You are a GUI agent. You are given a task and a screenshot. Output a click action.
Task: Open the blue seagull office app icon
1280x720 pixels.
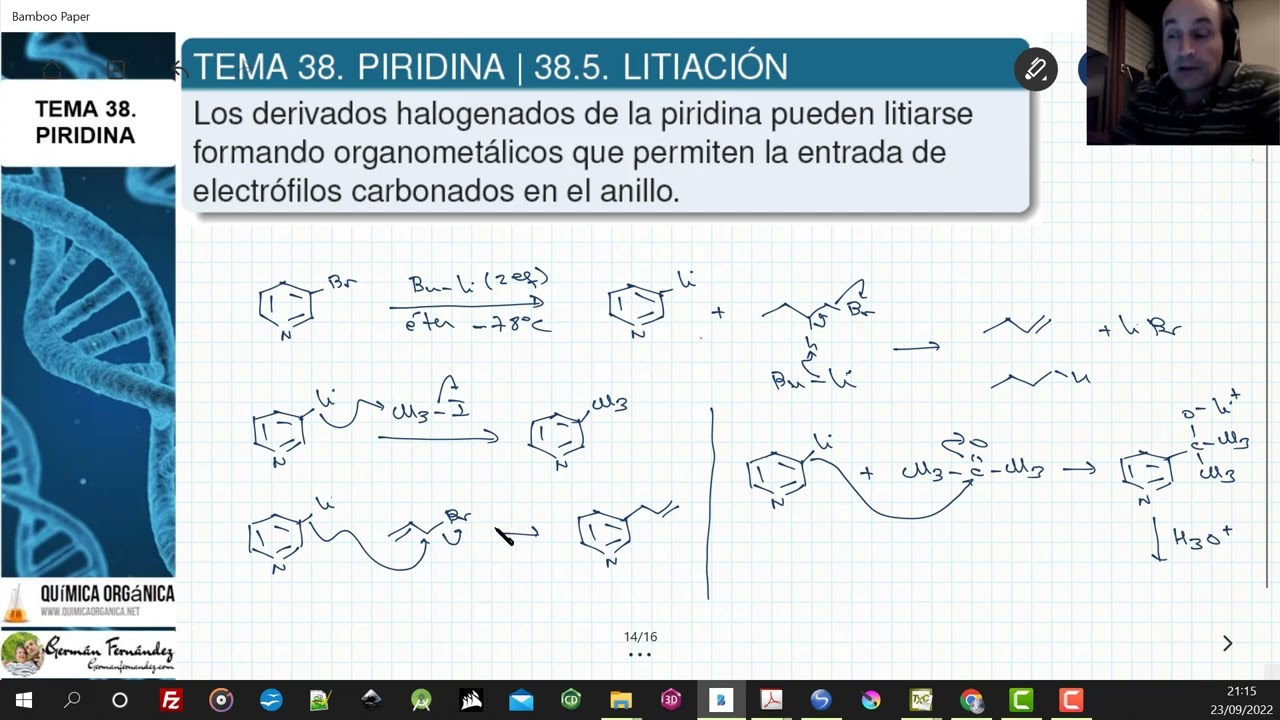pos(271,700)
